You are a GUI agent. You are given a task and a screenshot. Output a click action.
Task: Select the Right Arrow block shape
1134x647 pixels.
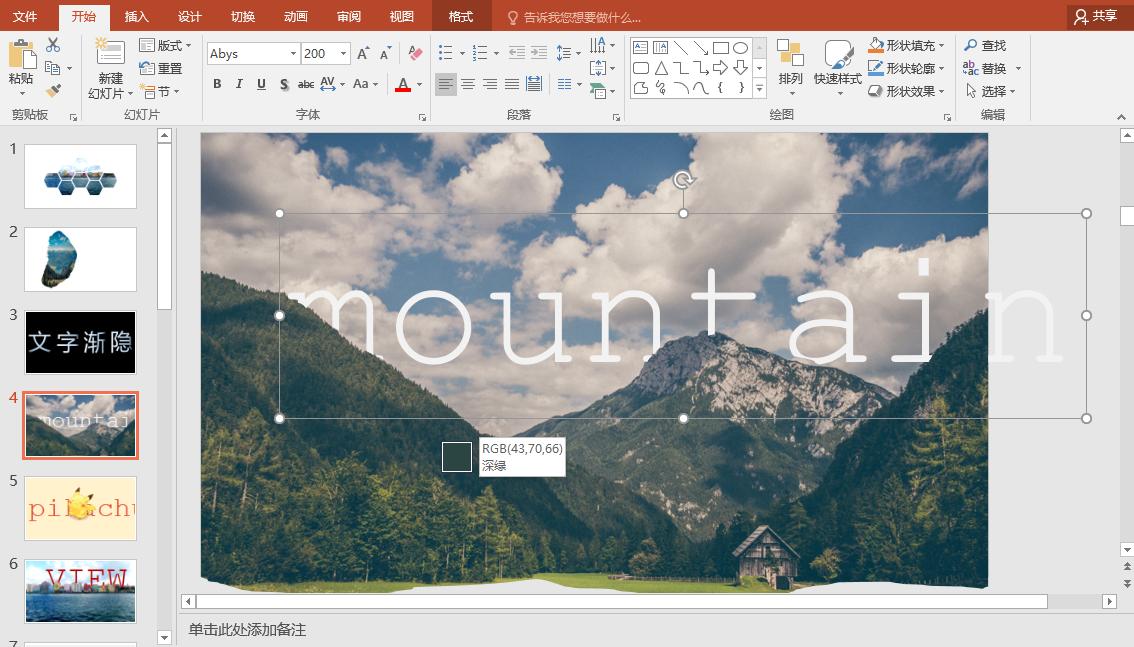point(720,68)
